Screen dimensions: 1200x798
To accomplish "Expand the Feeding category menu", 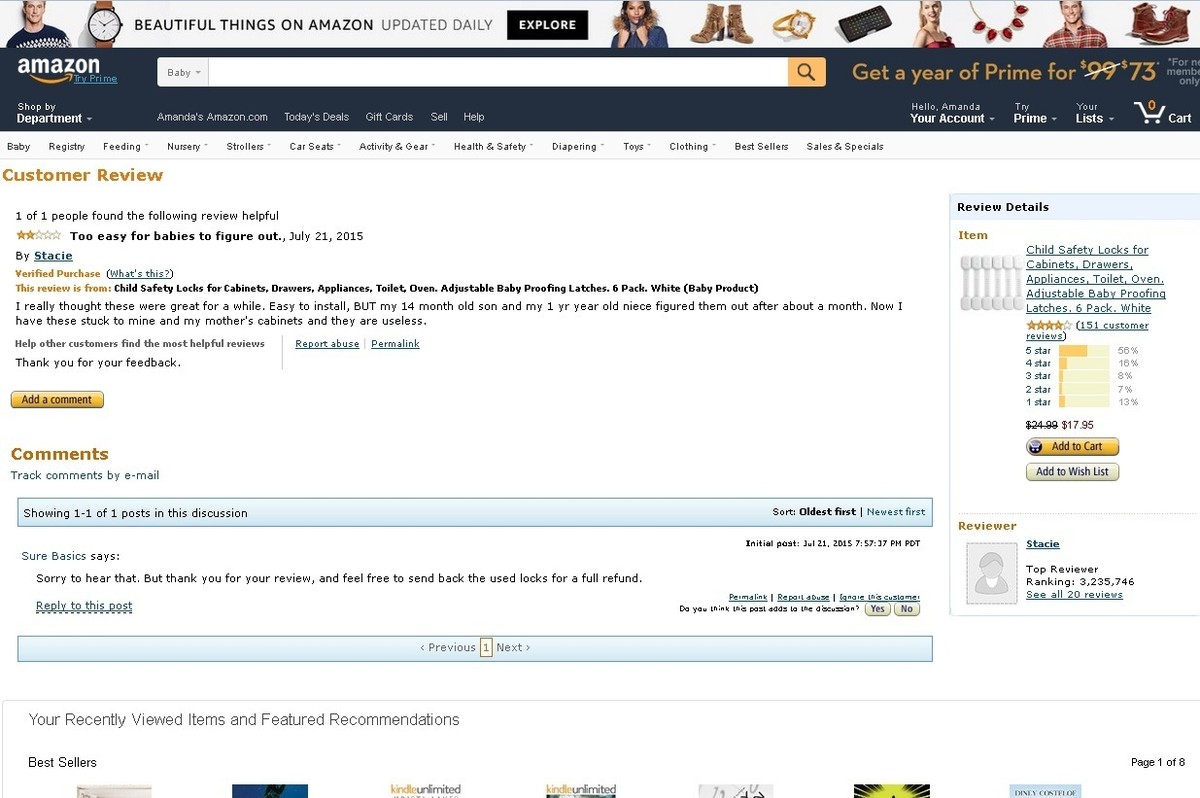I will click(125, 146).
